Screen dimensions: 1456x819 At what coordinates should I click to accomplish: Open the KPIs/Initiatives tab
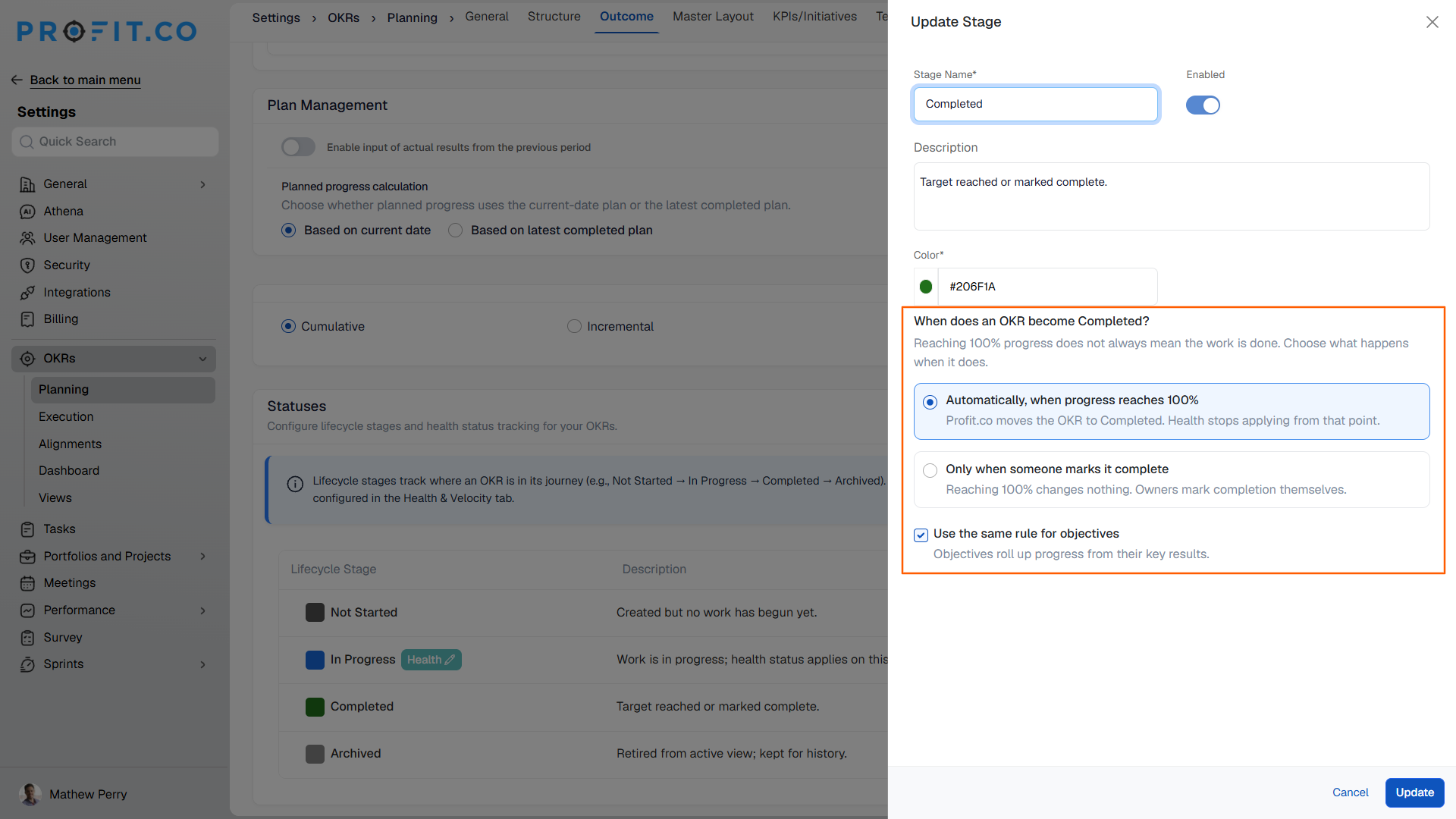(x=814, y=17)
